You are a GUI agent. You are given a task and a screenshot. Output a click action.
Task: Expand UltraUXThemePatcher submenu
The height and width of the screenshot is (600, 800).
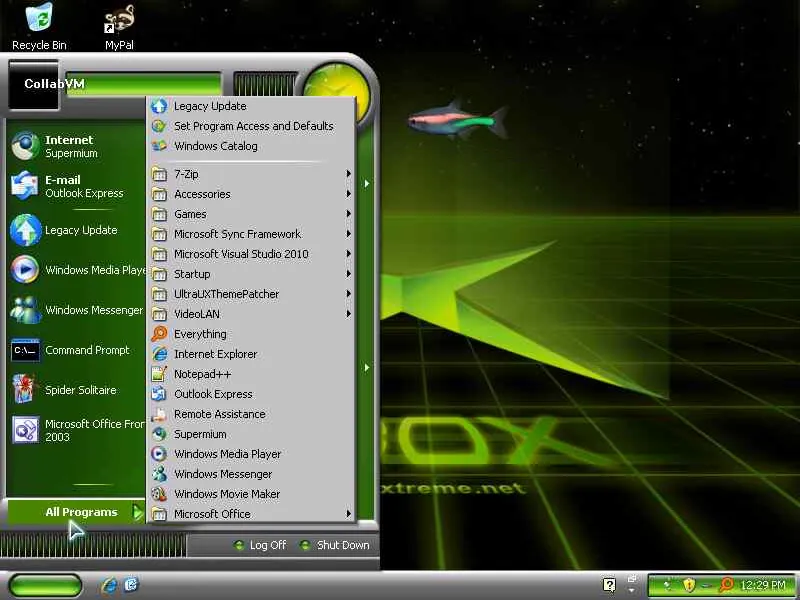[252, 294]
